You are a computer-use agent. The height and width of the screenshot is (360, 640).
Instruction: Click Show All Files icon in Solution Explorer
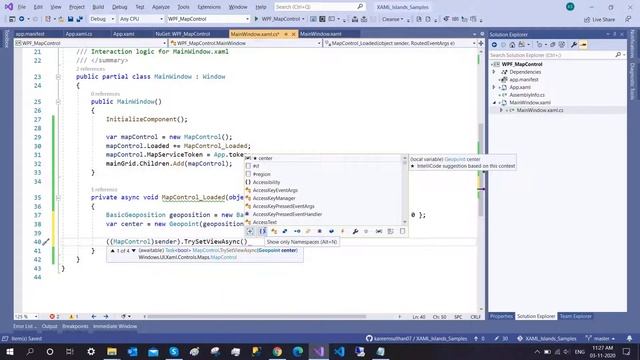click(x=562, y=44)
